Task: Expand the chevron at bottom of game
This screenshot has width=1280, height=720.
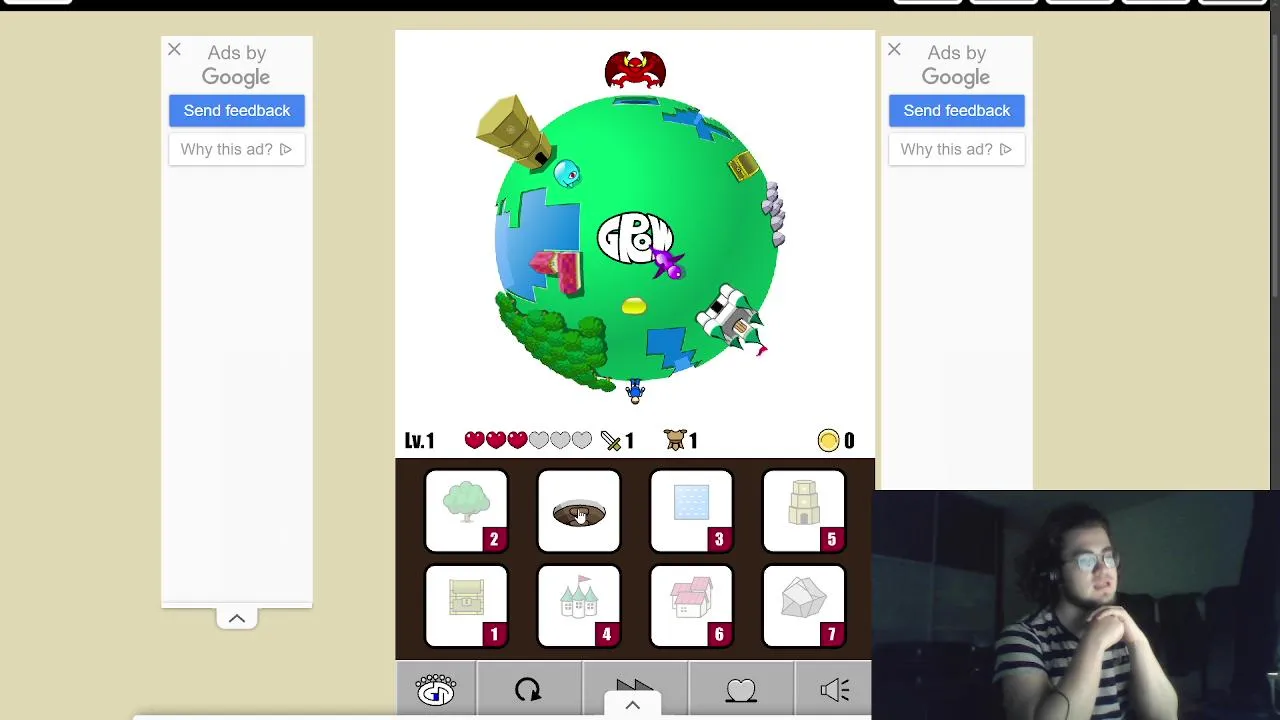Action: coord(633,706)
